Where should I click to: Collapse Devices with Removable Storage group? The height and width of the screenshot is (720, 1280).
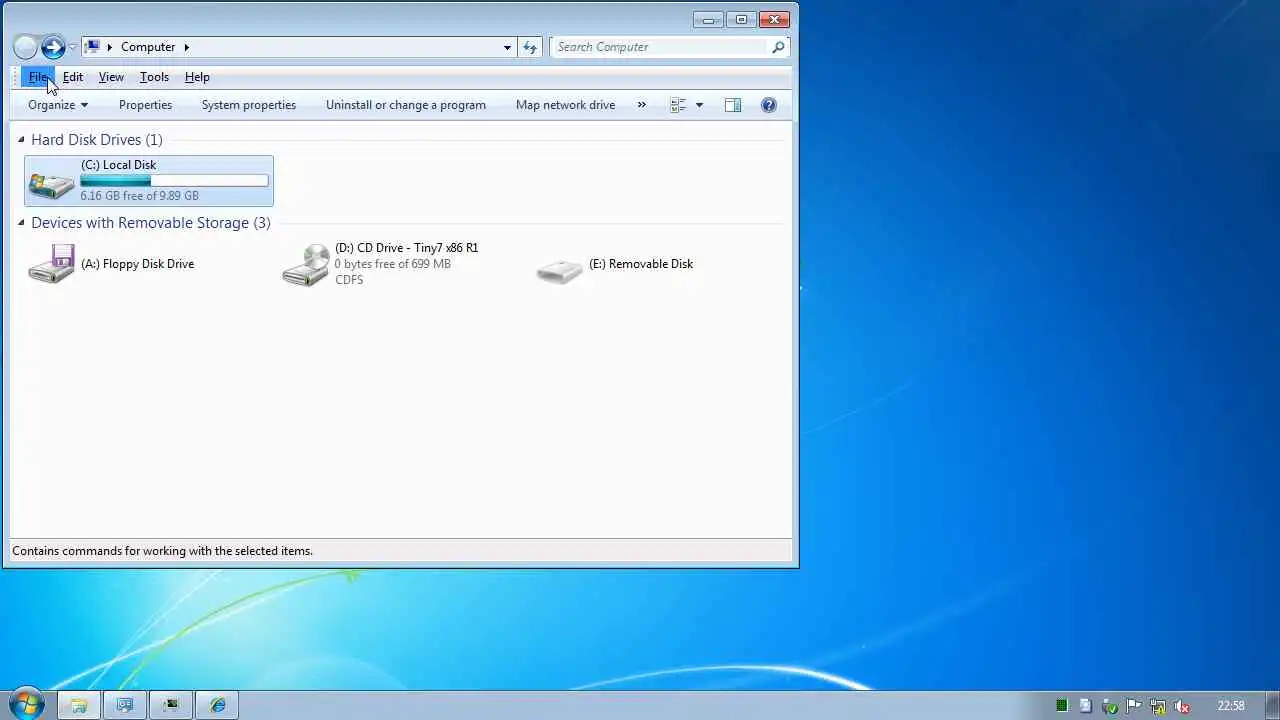(21, 223)
